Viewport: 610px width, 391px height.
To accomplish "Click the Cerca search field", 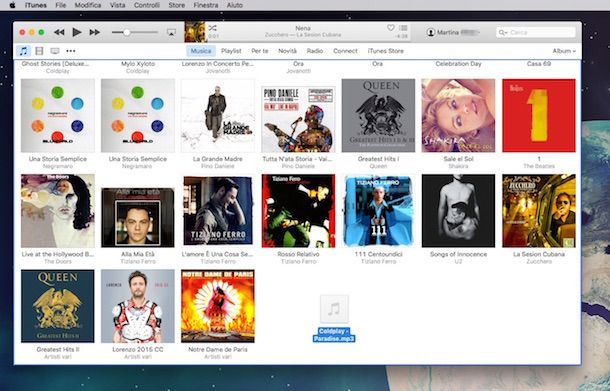I will (536, 32).
